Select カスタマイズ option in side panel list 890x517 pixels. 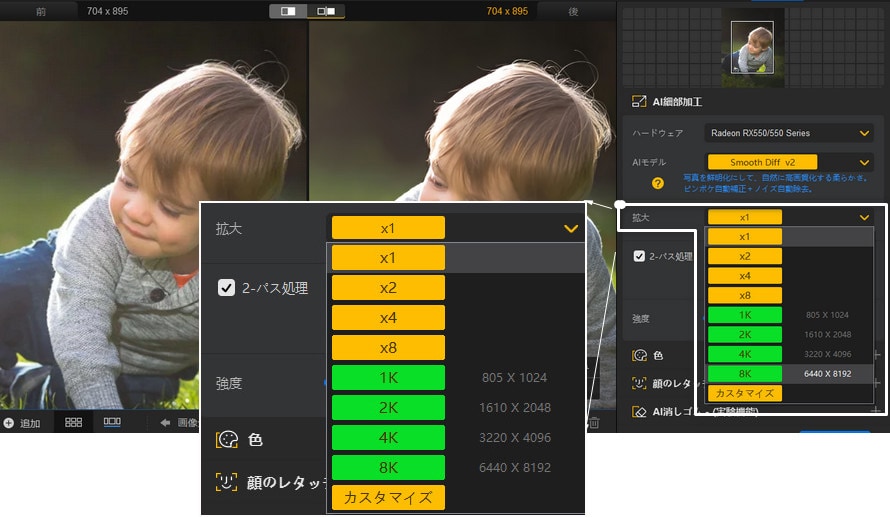pyautogui.click(x=745, y=393)
